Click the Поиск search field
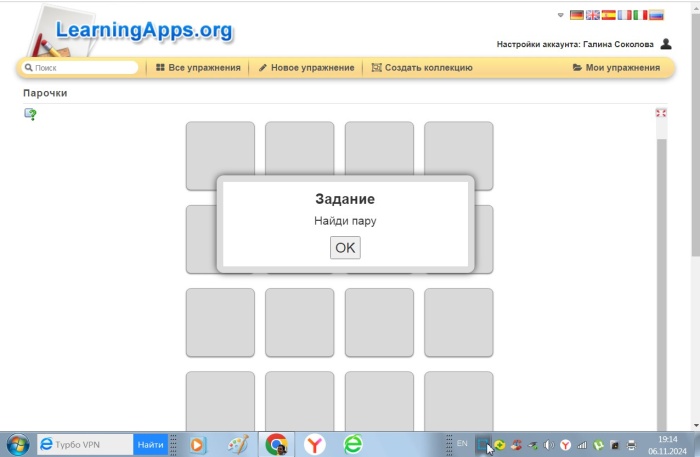The width and height of the screenshot is (700, 457). tap(82, 68)
